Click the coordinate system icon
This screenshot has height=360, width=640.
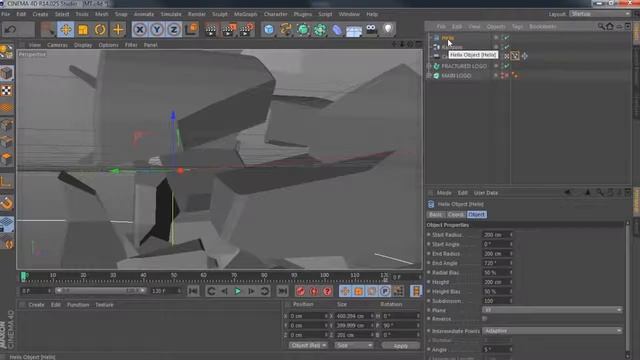[191, 29]
